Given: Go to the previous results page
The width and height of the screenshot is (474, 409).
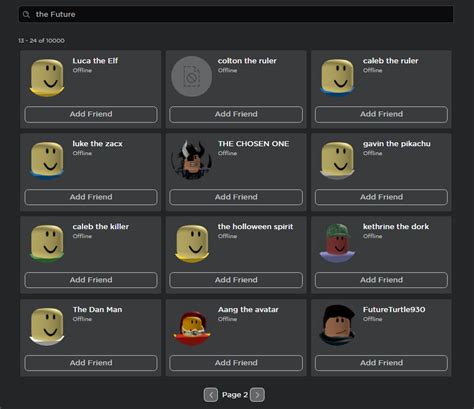Looking at the screenshot, I should point(211,395).
